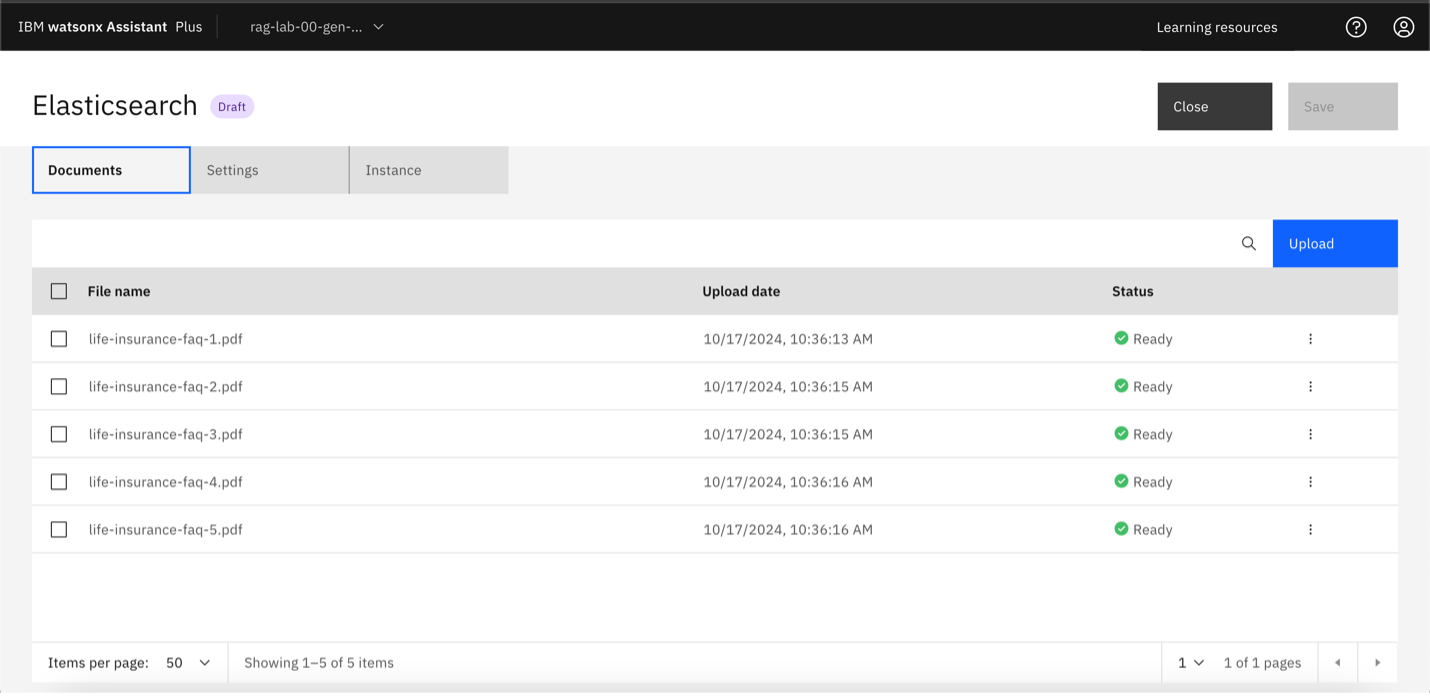This screenshot has height=696, width=1430.
Task: Open the user profile icon
Action: point(1404,27)
